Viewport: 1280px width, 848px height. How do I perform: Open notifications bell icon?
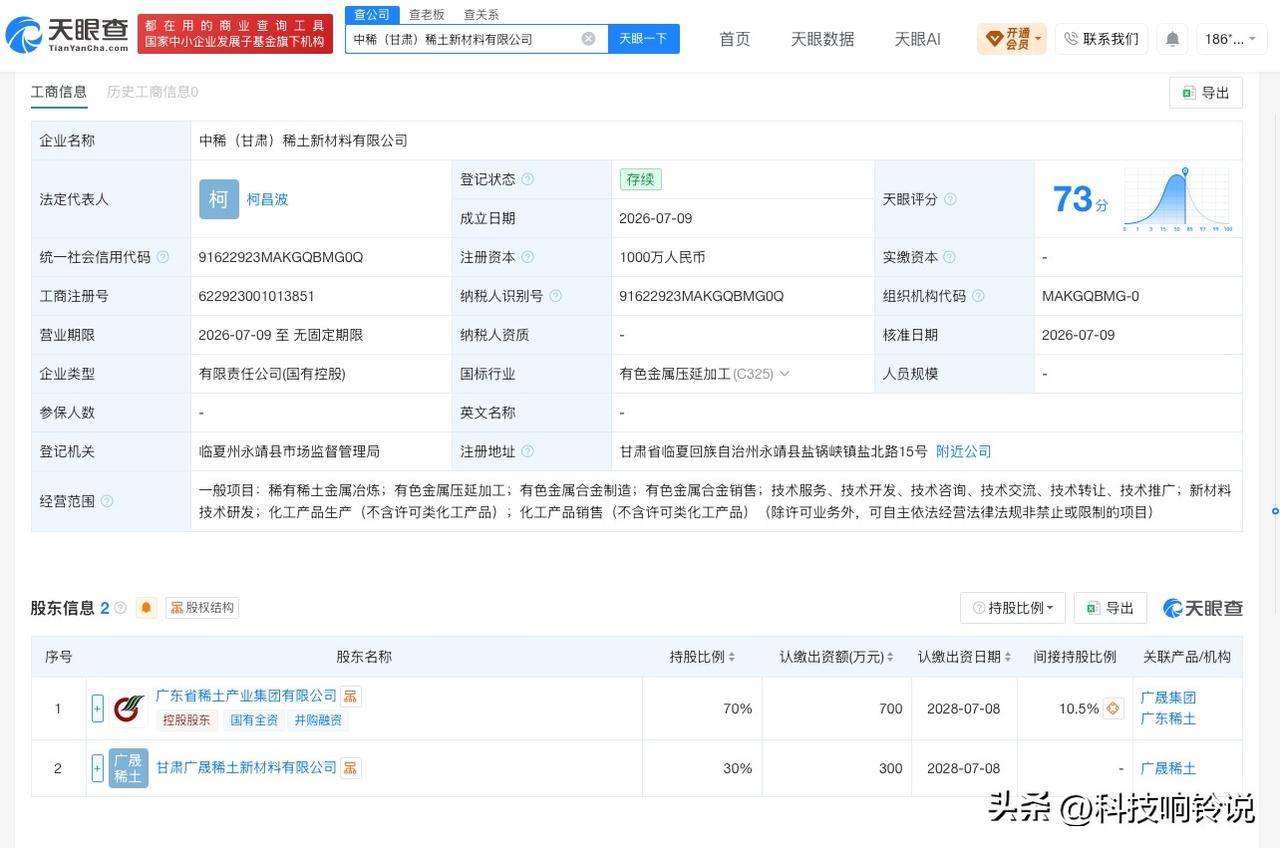point(1172,39)
